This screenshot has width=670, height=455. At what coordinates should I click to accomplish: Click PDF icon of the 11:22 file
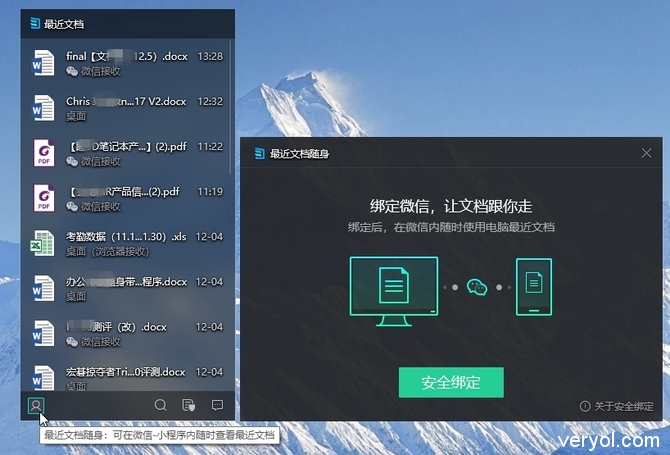click(44, 153)
